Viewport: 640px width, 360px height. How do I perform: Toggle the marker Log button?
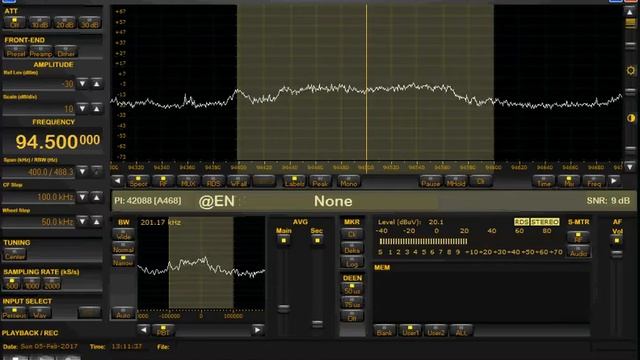[352, 262]
